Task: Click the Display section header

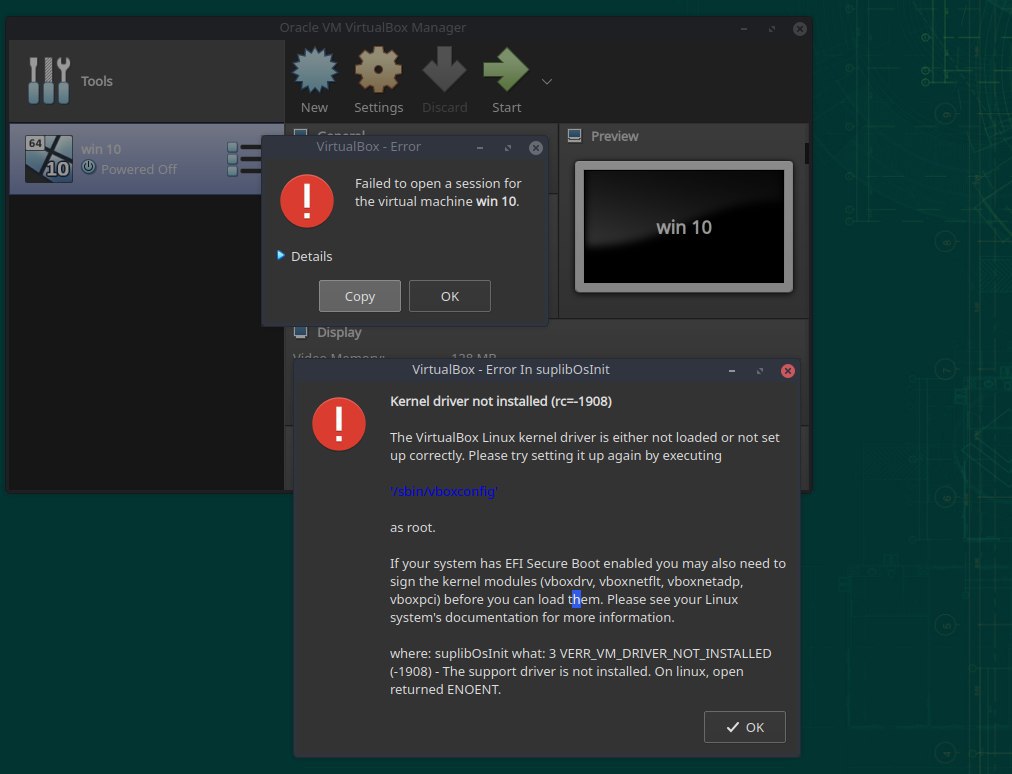Action: (339, 332)
